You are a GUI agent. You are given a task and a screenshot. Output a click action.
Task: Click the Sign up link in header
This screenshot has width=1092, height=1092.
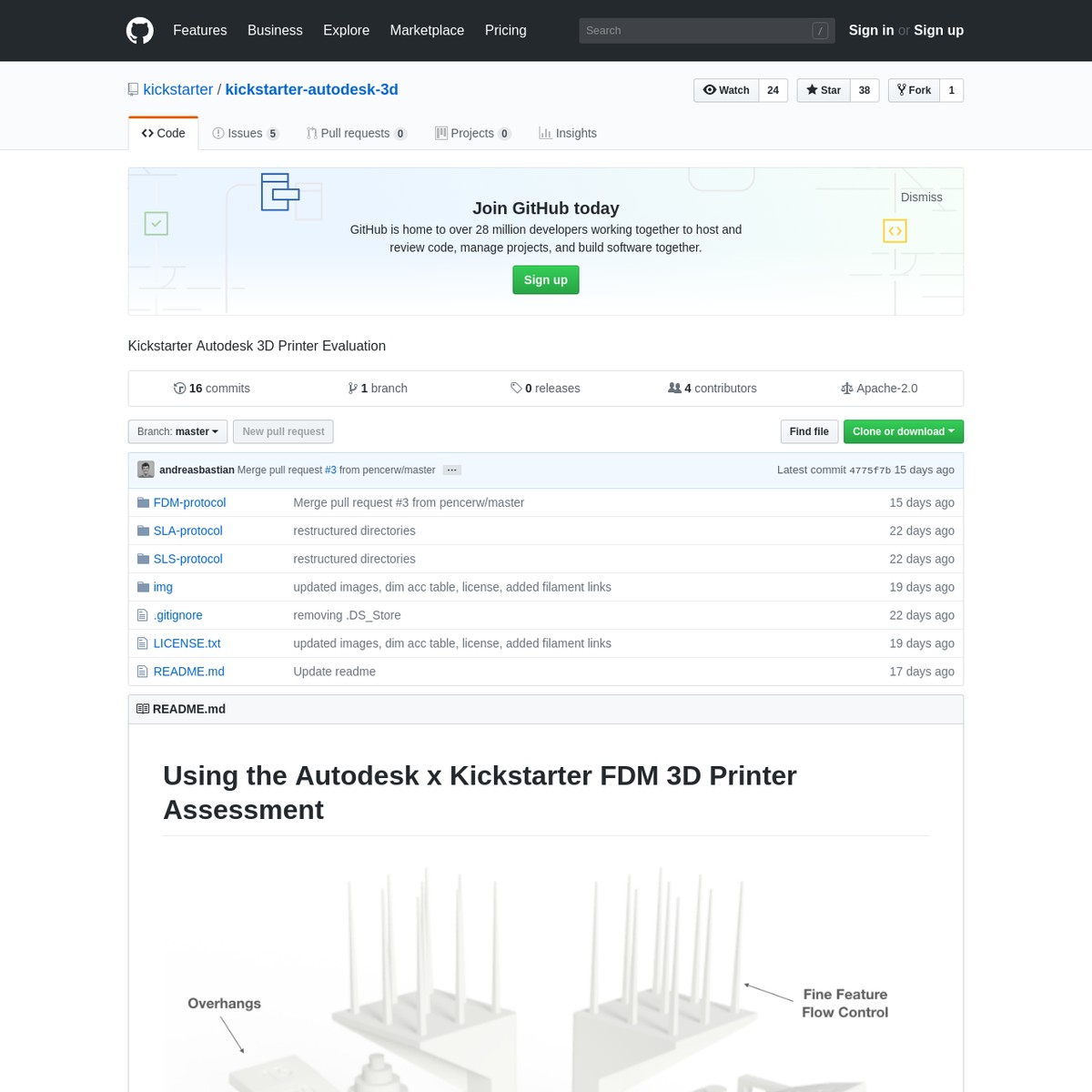point(939,30)
